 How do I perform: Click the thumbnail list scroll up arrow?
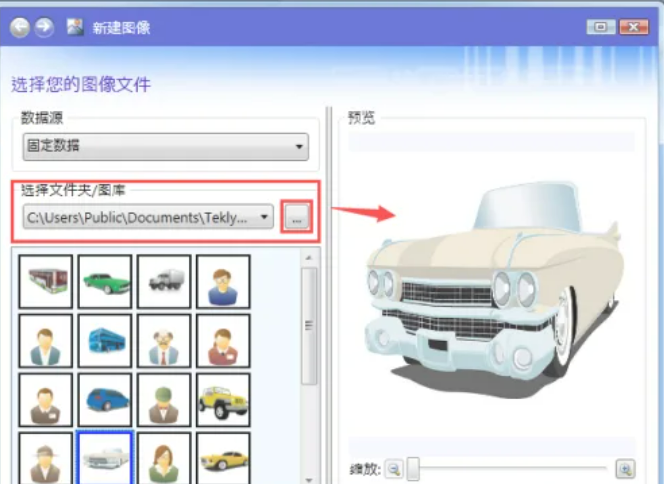coord(309,257)
